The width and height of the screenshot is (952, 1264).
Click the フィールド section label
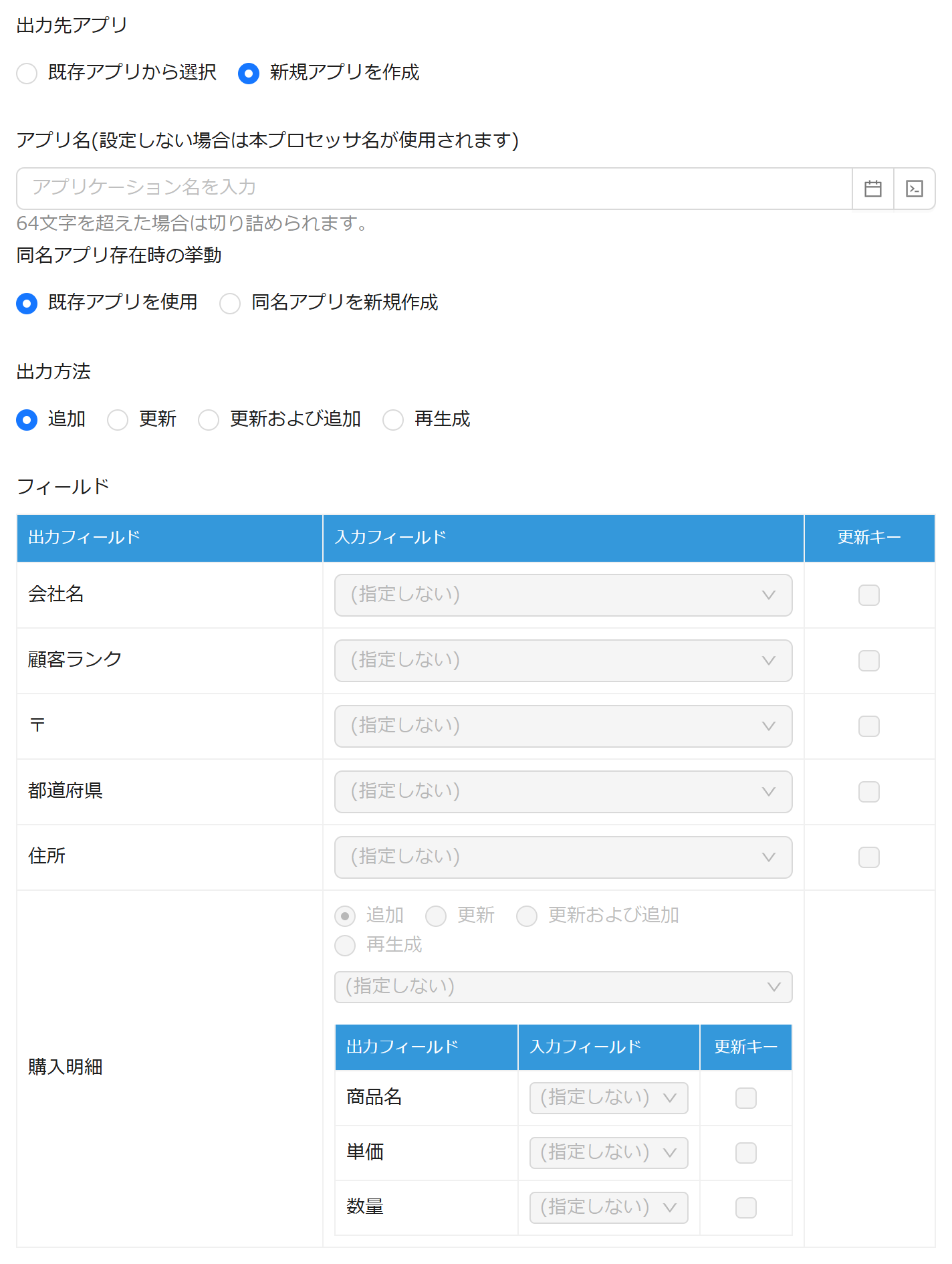(x=63, y=487)
